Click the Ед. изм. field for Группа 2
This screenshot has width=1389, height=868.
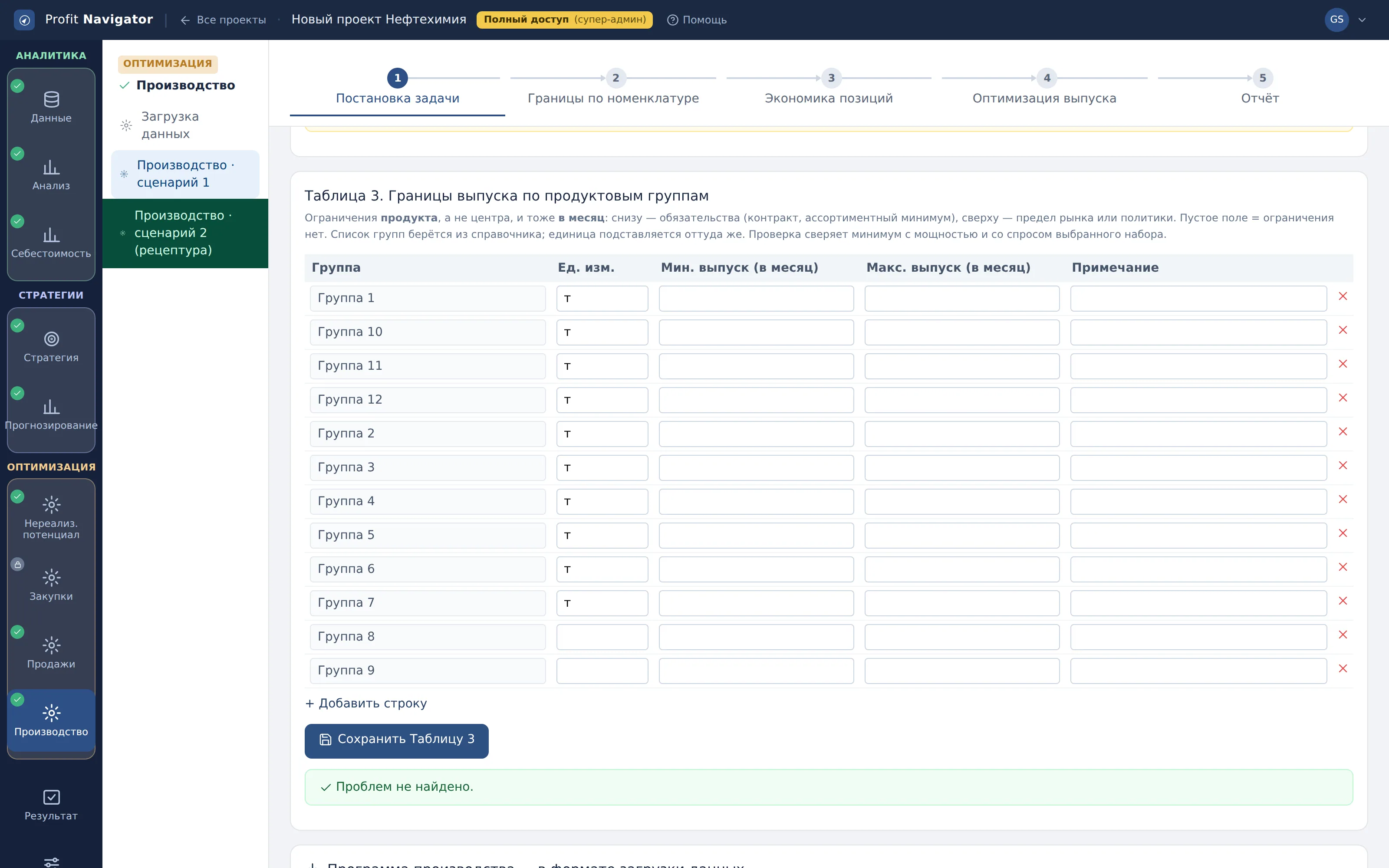coord(602,434)
